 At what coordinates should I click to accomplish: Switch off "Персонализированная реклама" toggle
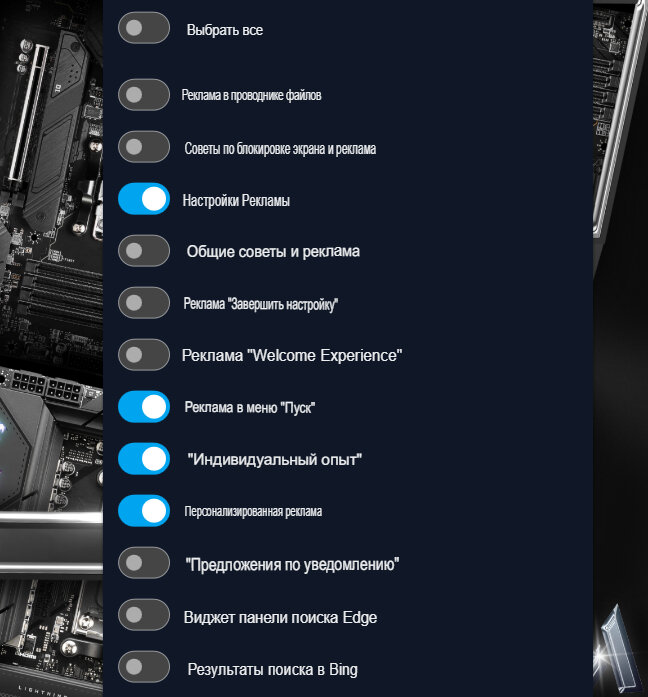pos(144,511)
